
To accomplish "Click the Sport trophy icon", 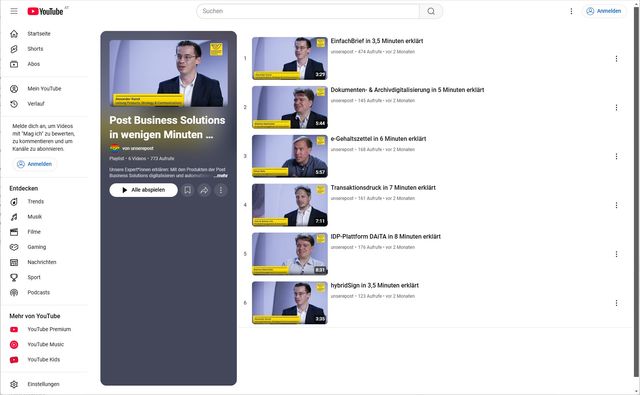I will (14, 277).
